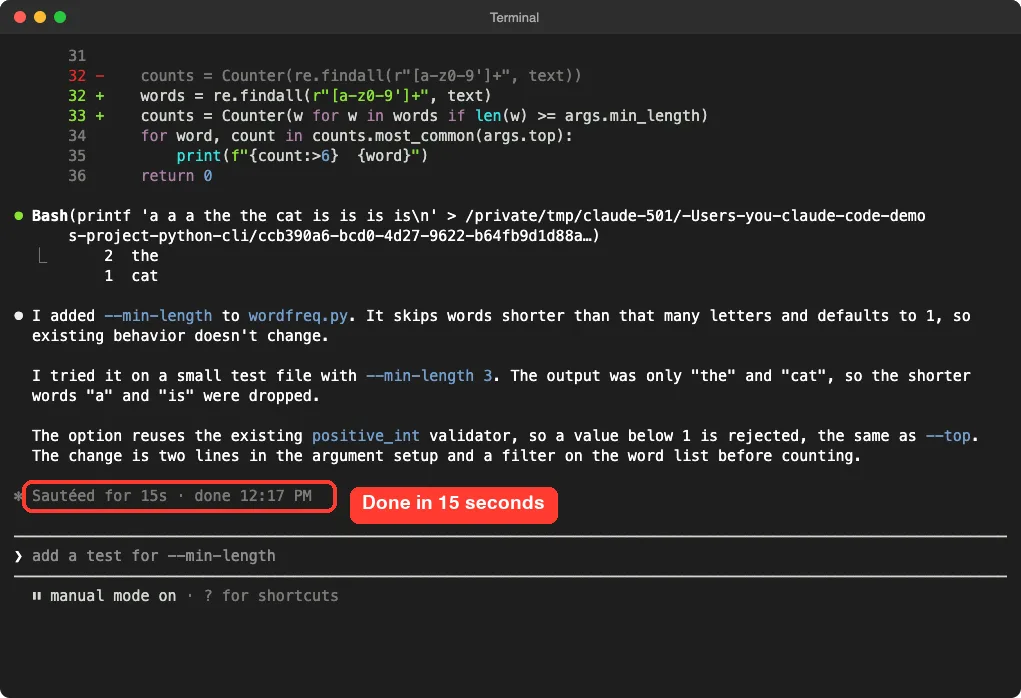Click the white bullet beside 'I added --min-length'
Viewport: 1021px width, 698px height.
point(19,316)
